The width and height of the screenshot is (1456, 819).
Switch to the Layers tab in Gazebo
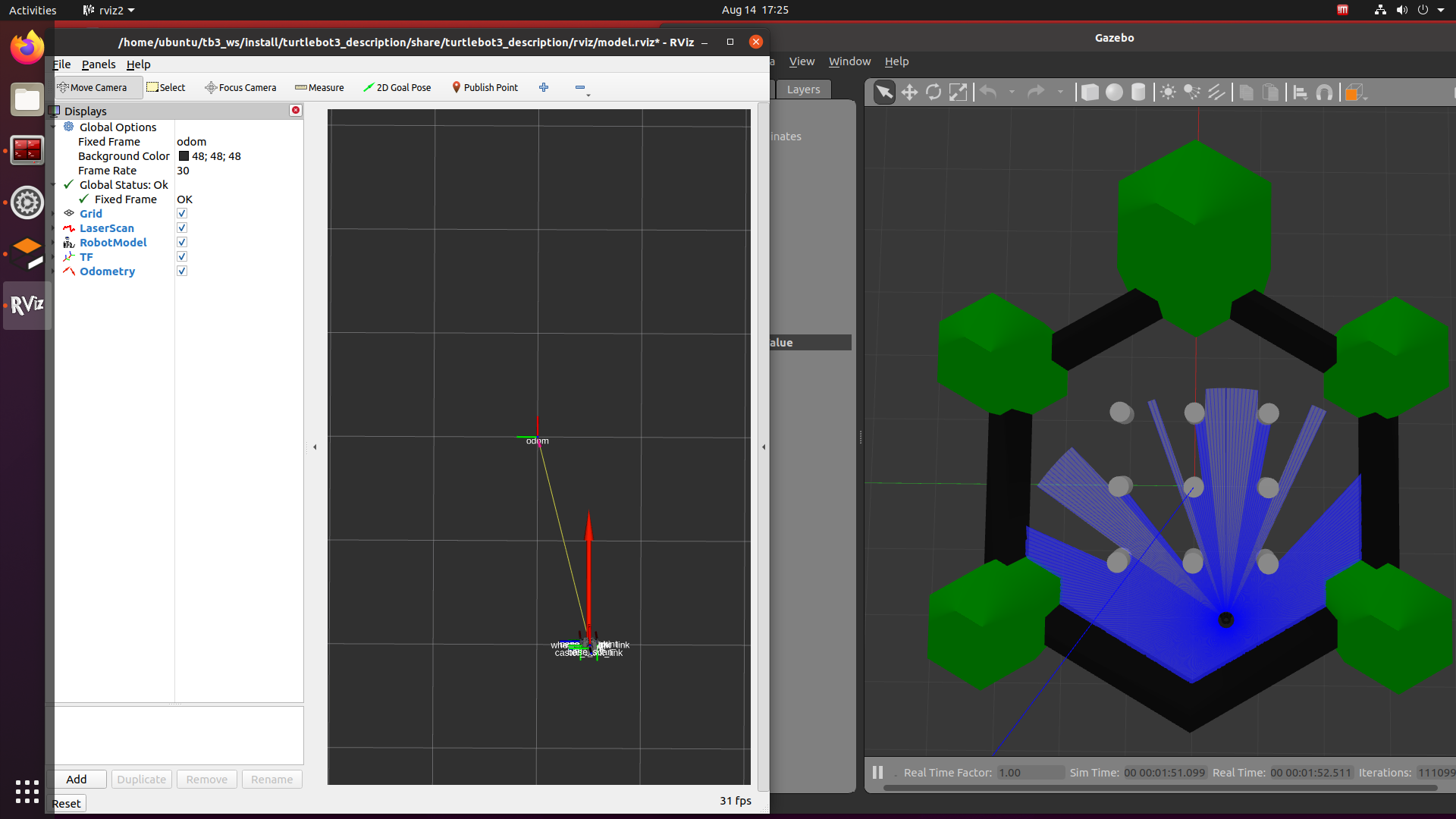click(803, 89)
